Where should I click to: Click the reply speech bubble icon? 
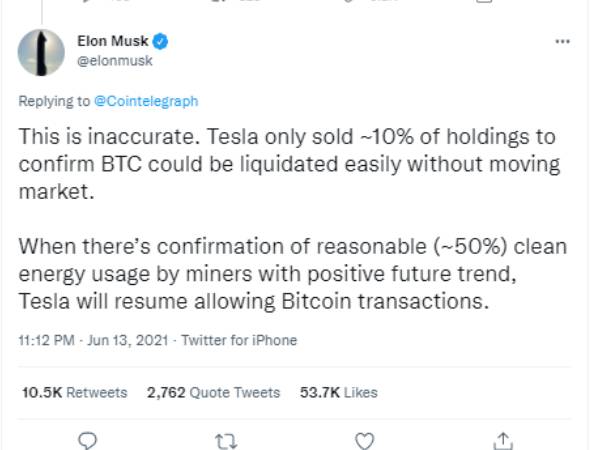88,440
